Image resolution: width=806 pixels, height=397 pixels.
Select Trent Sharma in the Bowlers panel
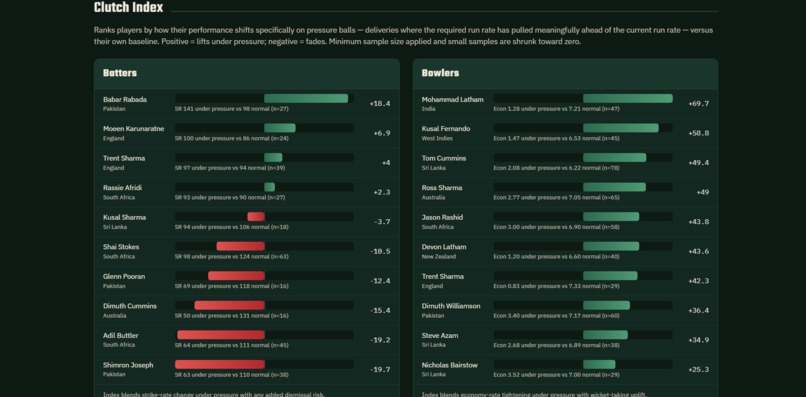coord(443,277)
